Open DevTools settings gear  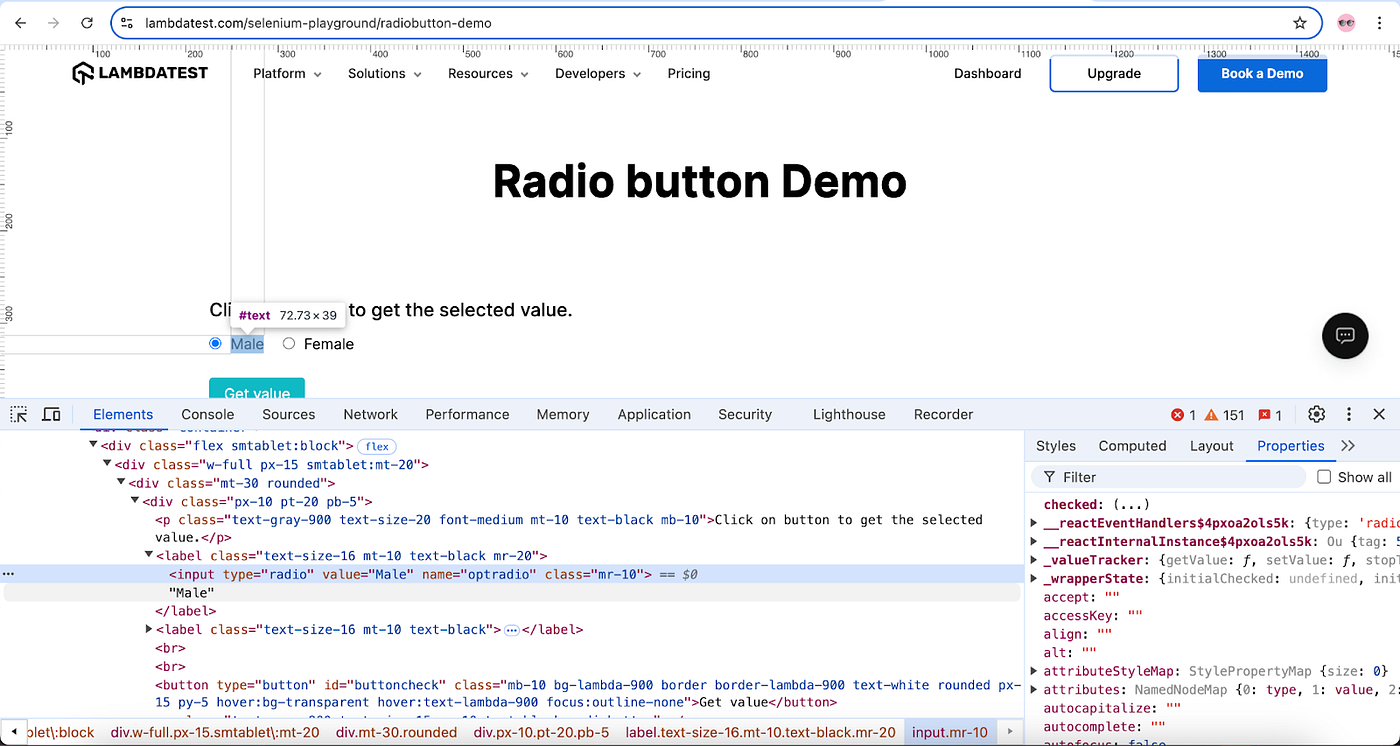[x=1316, y=414]
